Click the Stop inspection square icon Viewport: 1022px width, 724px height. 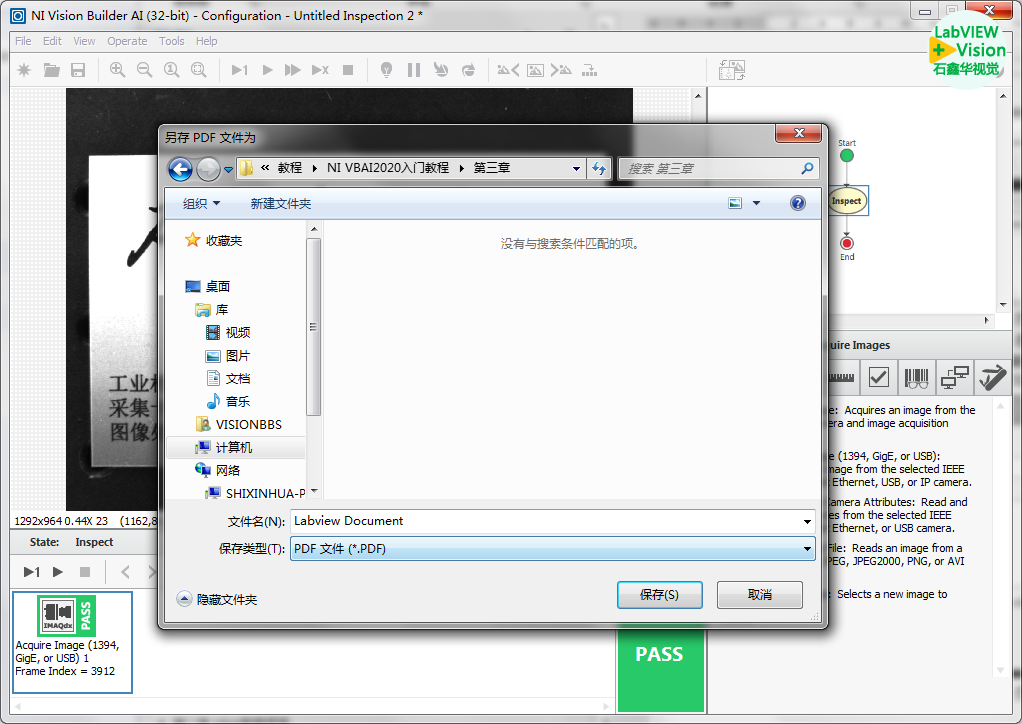coord(348,70)
